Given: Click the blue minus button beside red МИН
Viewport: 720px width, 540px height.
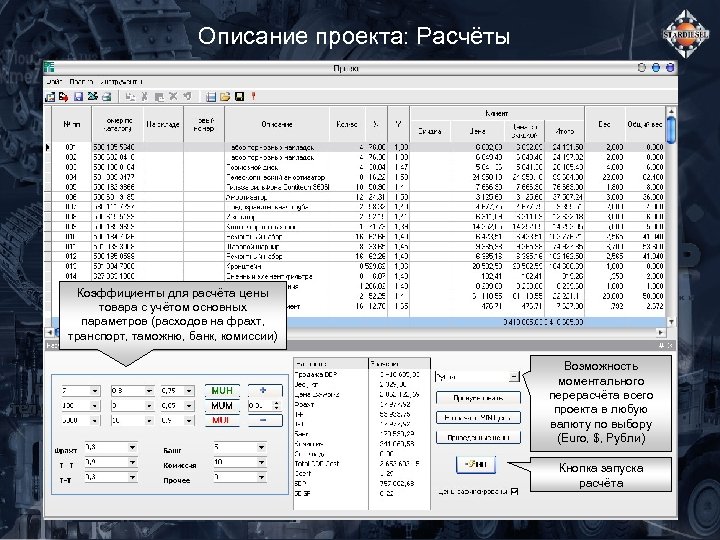Looking at the screenshot, I should [x=265, y=421].
